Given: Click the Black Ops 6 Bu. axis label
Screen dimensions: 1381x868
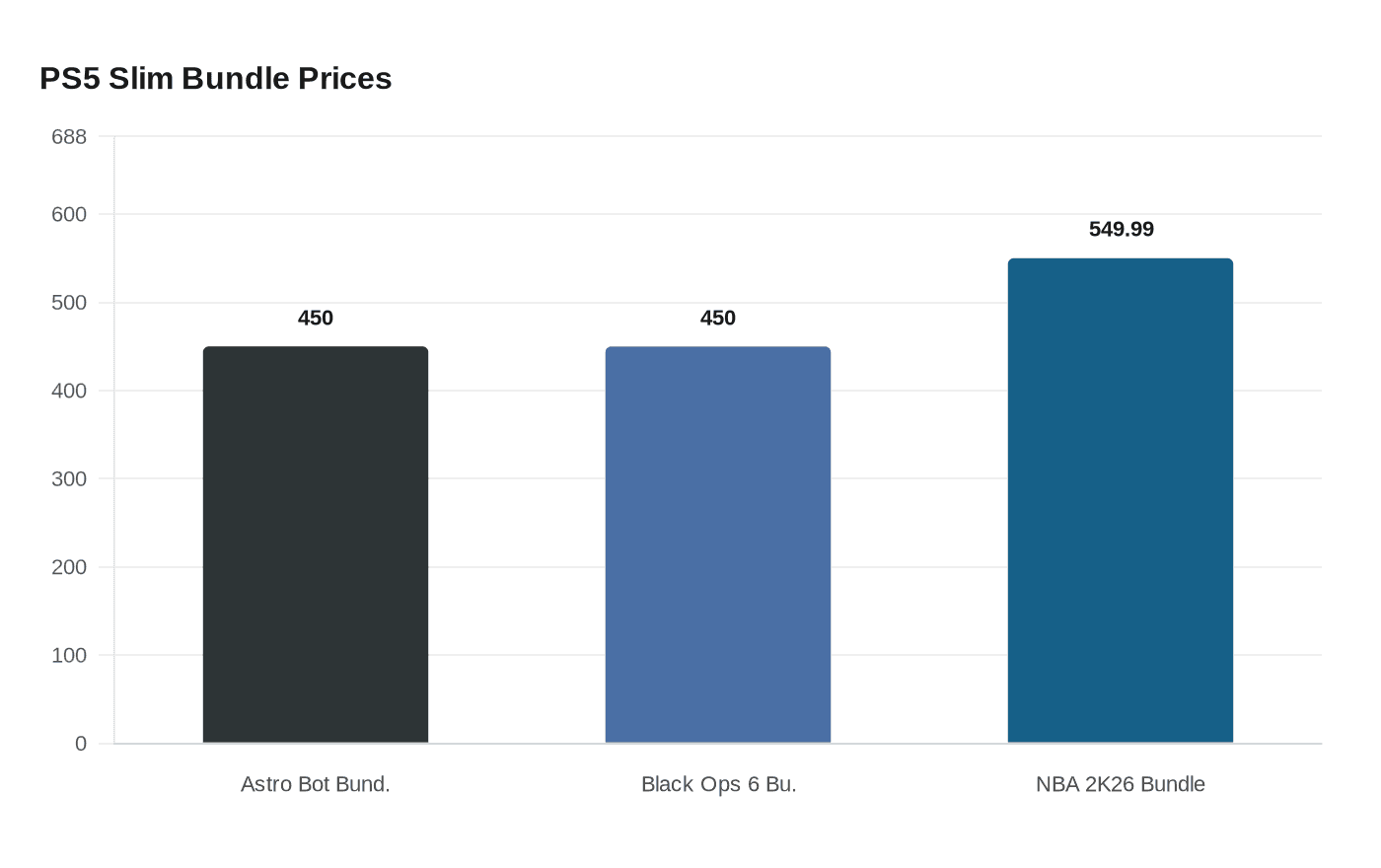Looking at the screenshot, I should click(718, 784).
